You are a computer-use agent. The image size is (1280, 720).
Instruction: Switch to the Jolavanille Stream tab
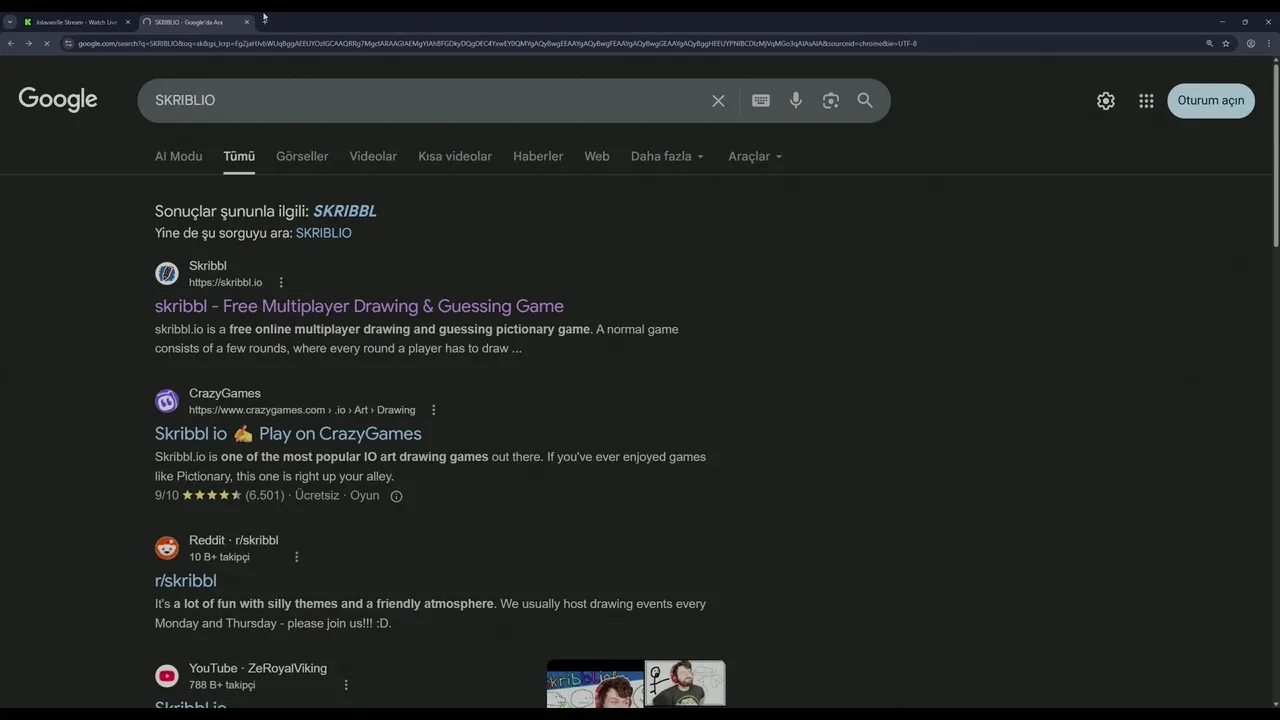[76, 22]
